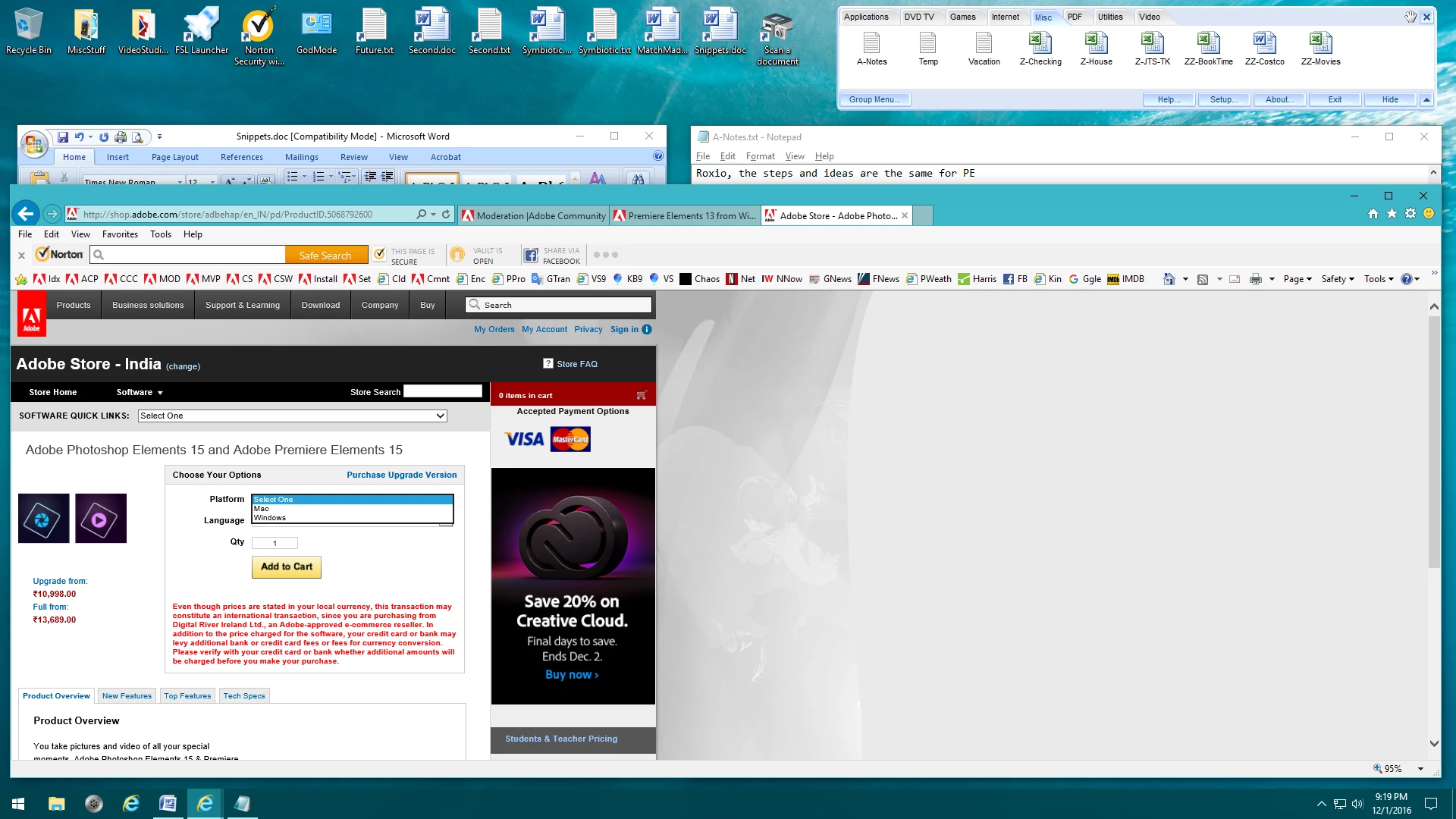Open the shopping cart icon
This screenshot has height=819, width=1456.
[x=642, y=395]
